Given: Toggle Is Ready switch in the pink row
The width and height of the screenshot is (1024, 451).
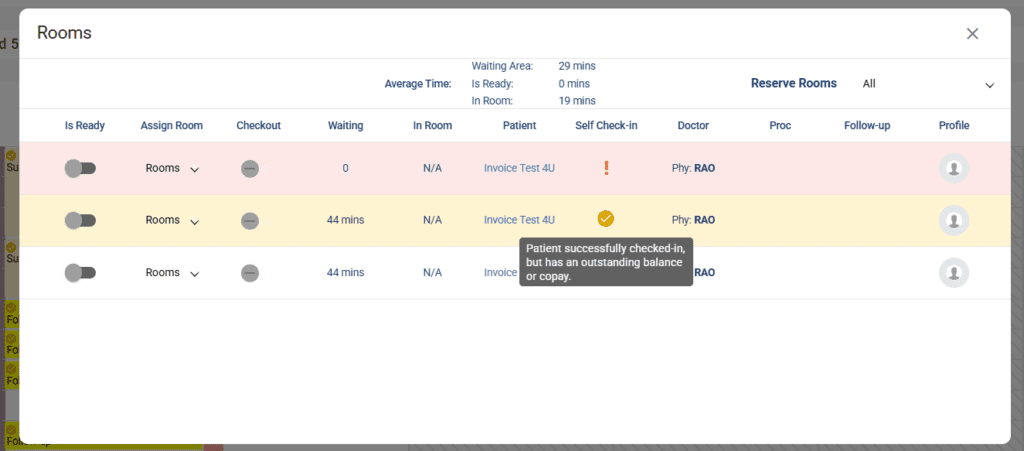Looking at the screenshot, I should [80, 169].
